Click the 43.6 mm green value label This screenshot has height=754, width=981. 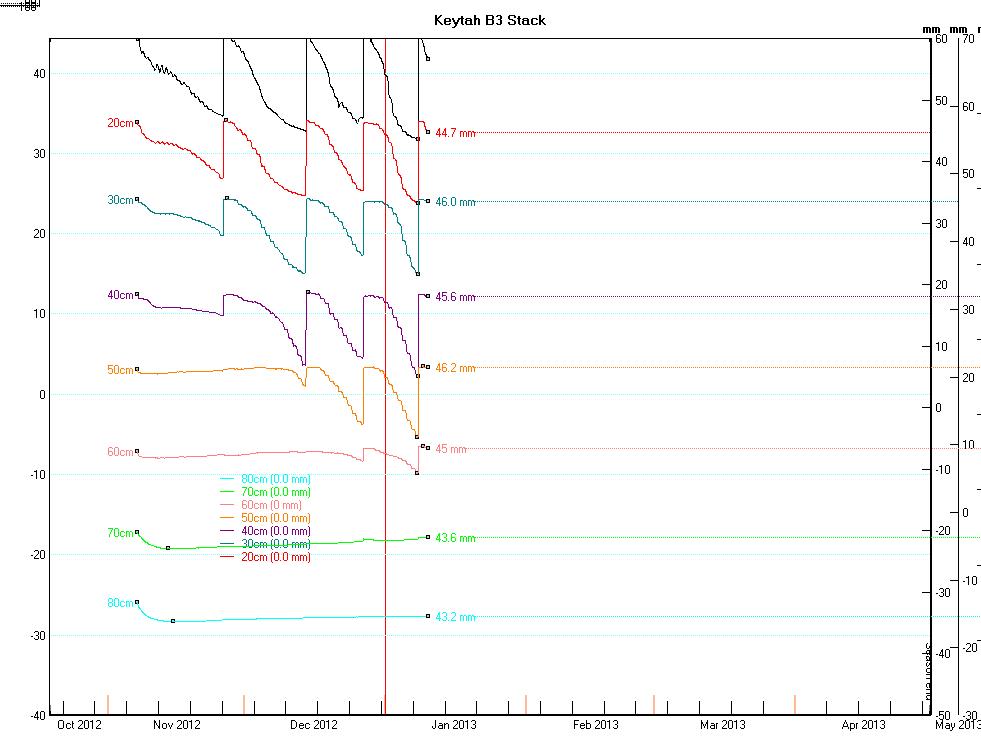click(x=456, y=538)
